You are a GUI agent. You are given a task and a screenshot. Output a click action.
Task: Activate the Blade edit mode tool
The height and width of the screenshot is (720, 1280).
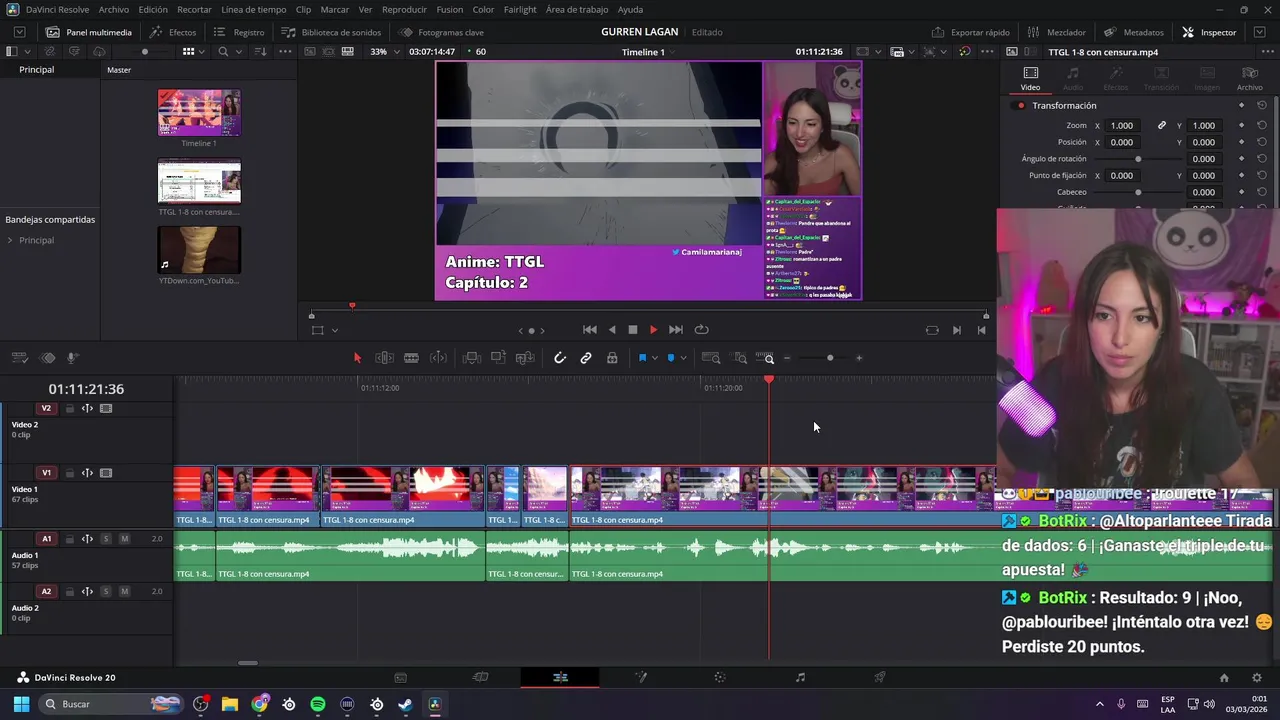pyautogui.click(x=411, y=358)
